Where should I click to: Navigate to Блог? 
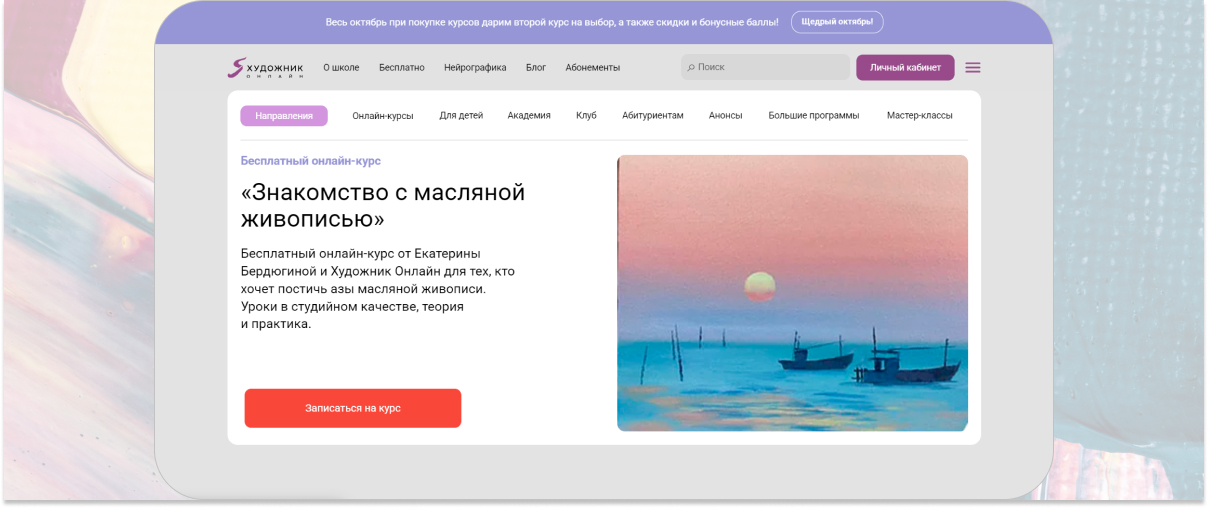pyautogui.click(x=536, y=68)
